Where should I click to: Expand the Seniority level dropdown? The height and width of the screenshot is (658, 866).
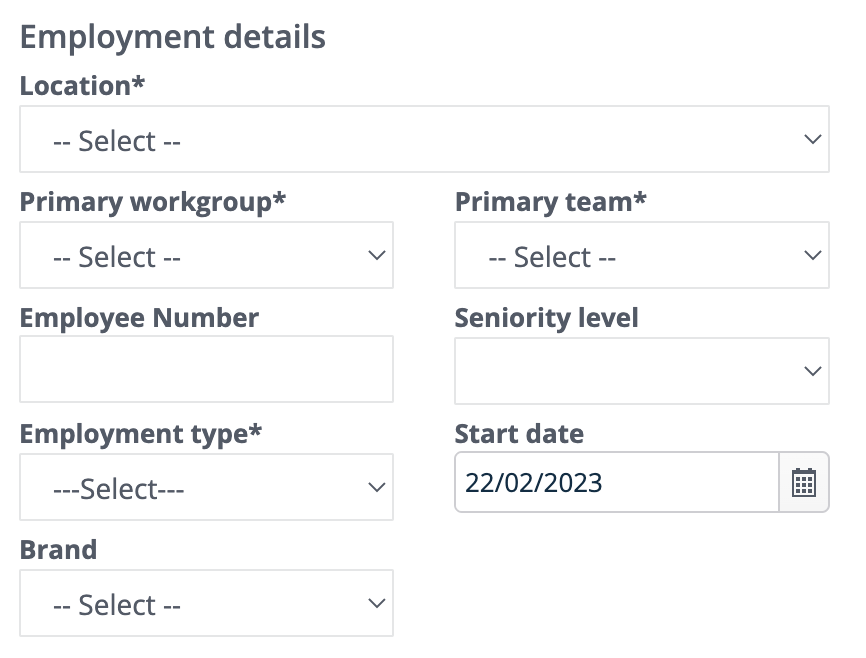tap(642, 371)
